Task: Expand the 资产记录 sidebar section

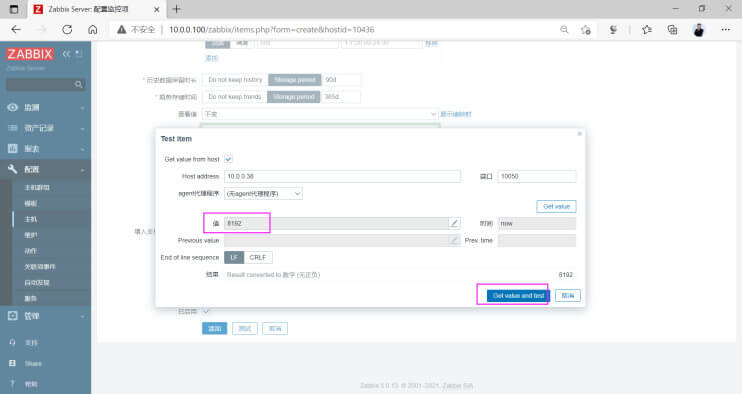Action: (x=82, y=128)
